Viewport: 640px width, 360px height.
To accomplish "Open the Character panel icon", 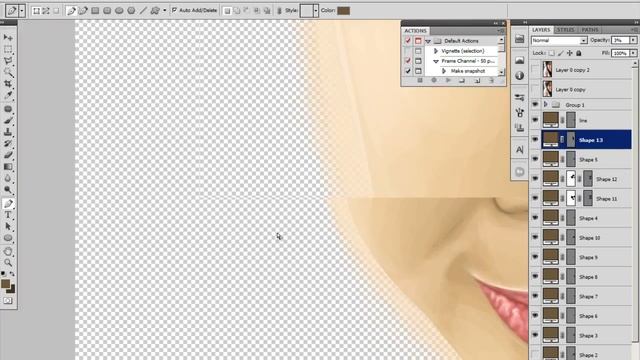I will pyautogui.click(x=519, y=149).
